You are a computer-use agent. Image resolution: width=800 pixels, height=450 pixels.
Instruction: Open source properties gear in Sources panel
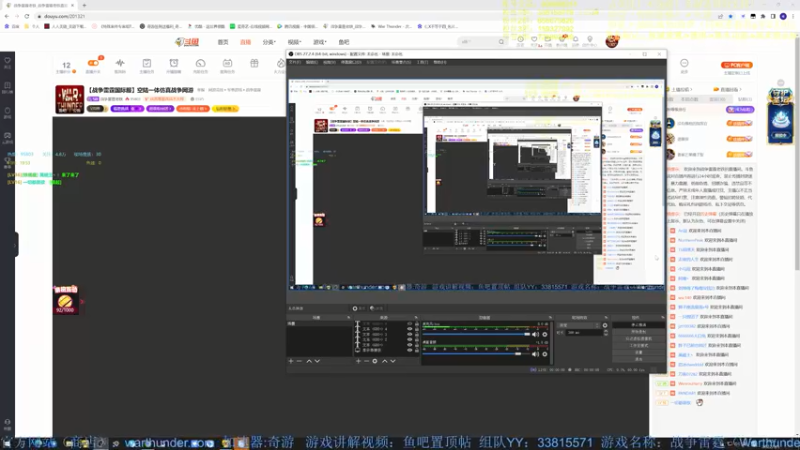coord(375,361)
